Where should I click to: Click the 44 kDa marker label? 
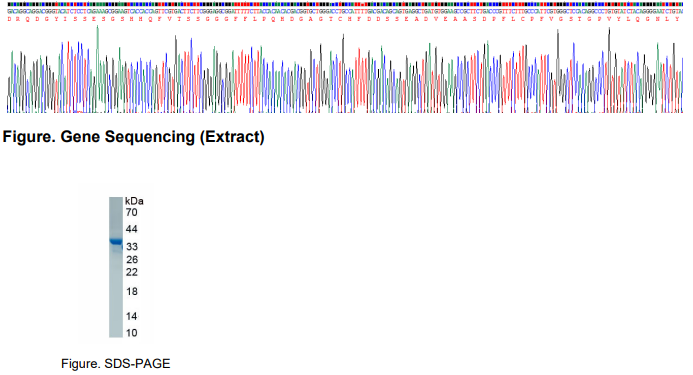131,229
